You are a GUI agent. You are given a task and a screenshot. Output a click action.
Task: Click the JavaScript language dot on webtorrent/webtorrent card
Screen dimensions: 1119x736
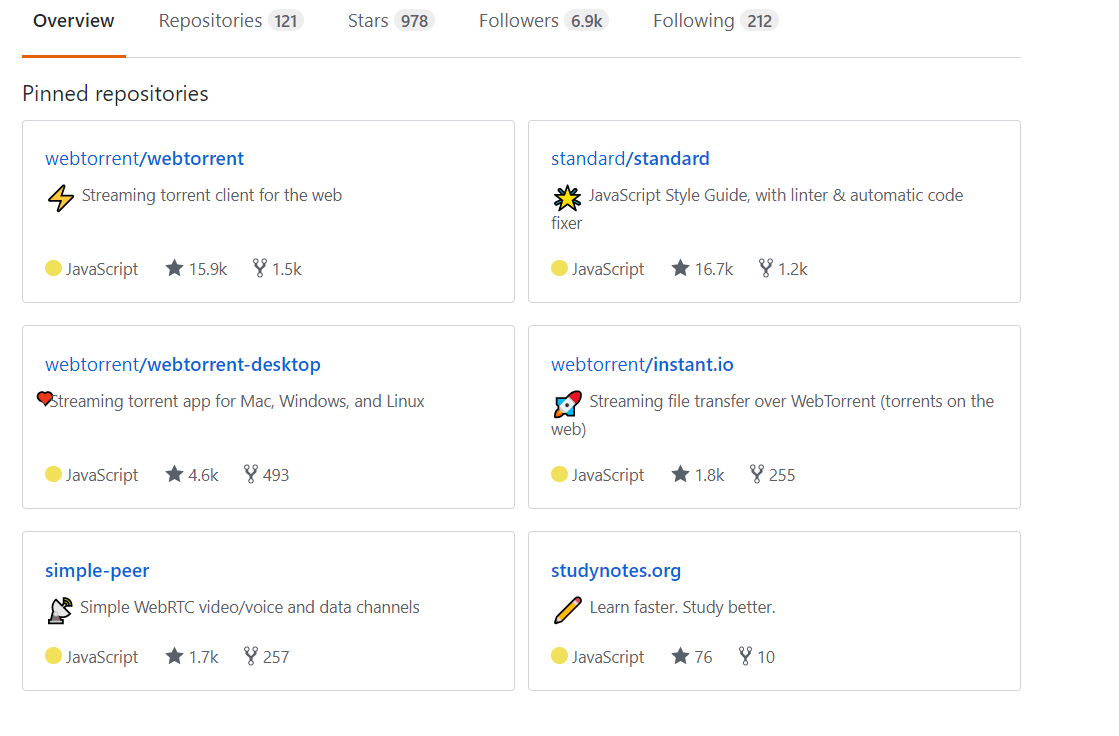click(x=53, y=268)
